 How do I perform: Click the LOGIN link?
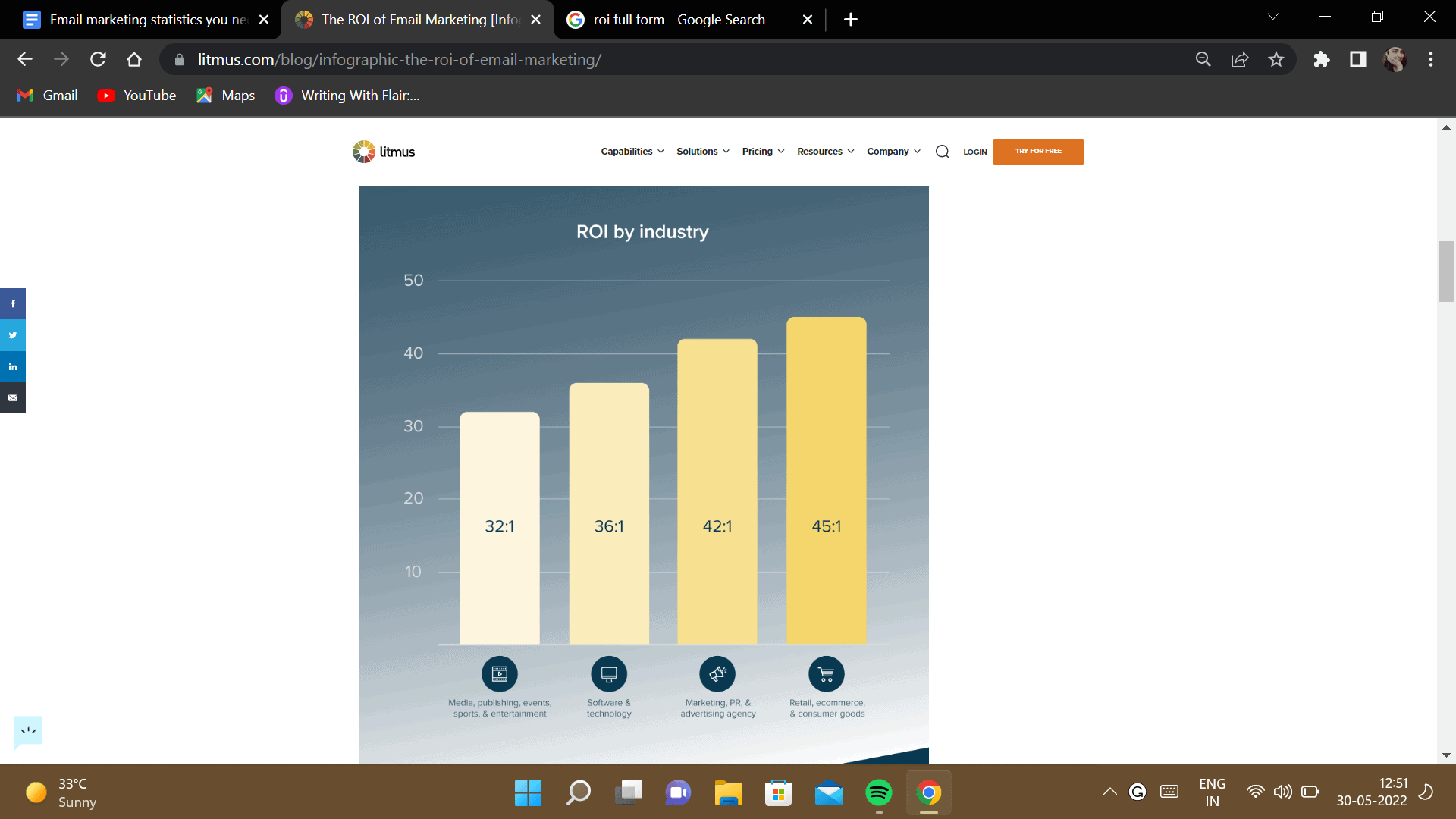(x=974, y=152)
